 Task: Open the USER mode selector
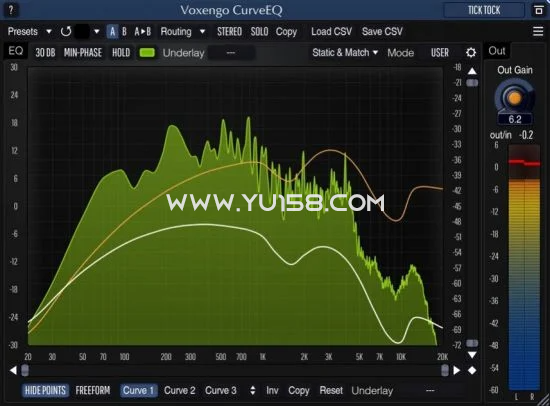pyautogui.click(x=440, y=53)
